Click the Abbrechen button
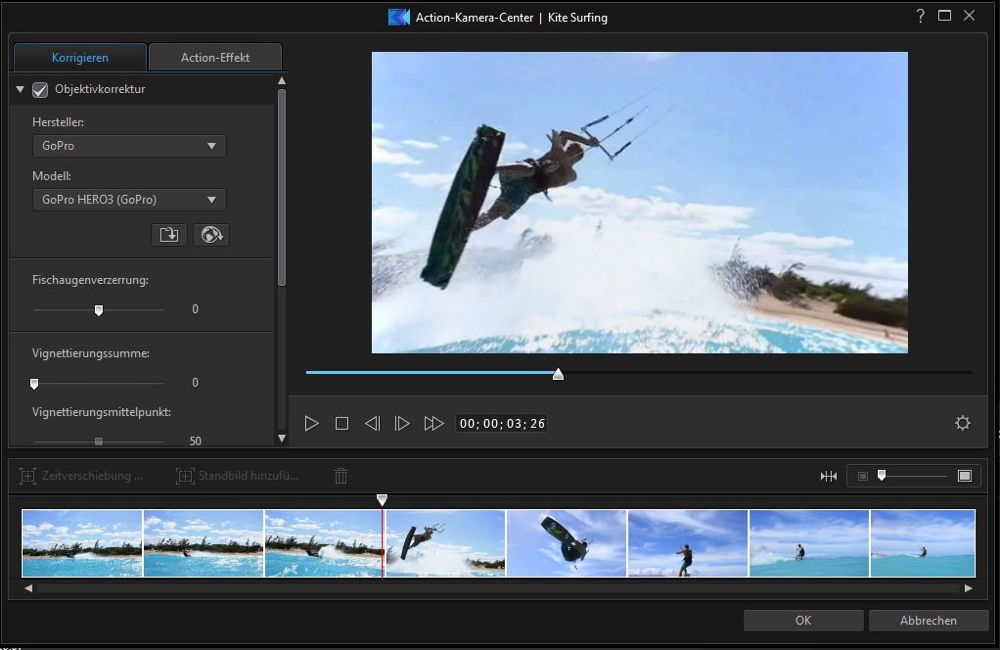The image size is (1000, 650). point(928,621)
